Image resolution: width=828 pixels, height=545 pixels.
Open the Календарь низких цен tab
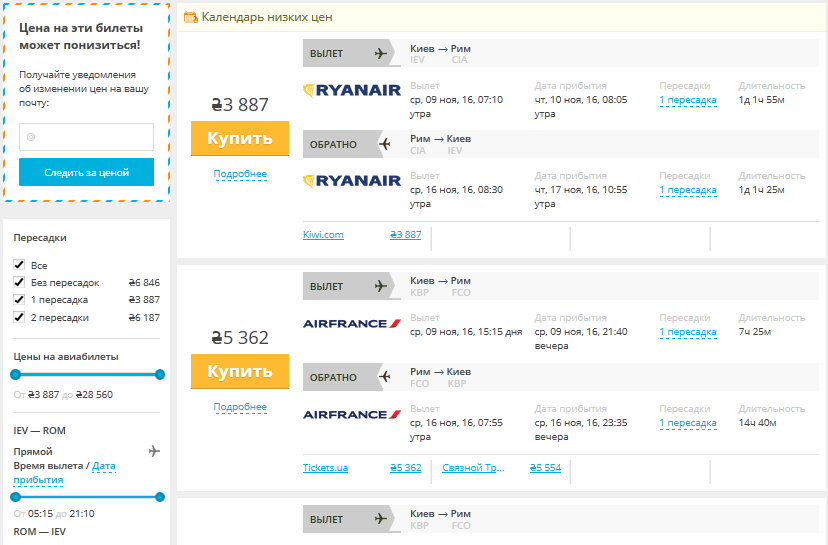click(x=267, y=17)
